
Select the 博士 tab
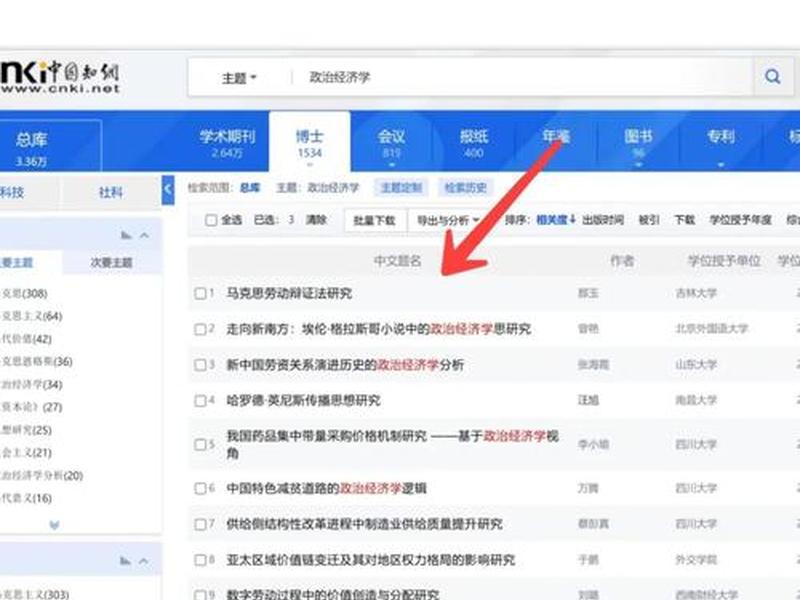[310, 143]
